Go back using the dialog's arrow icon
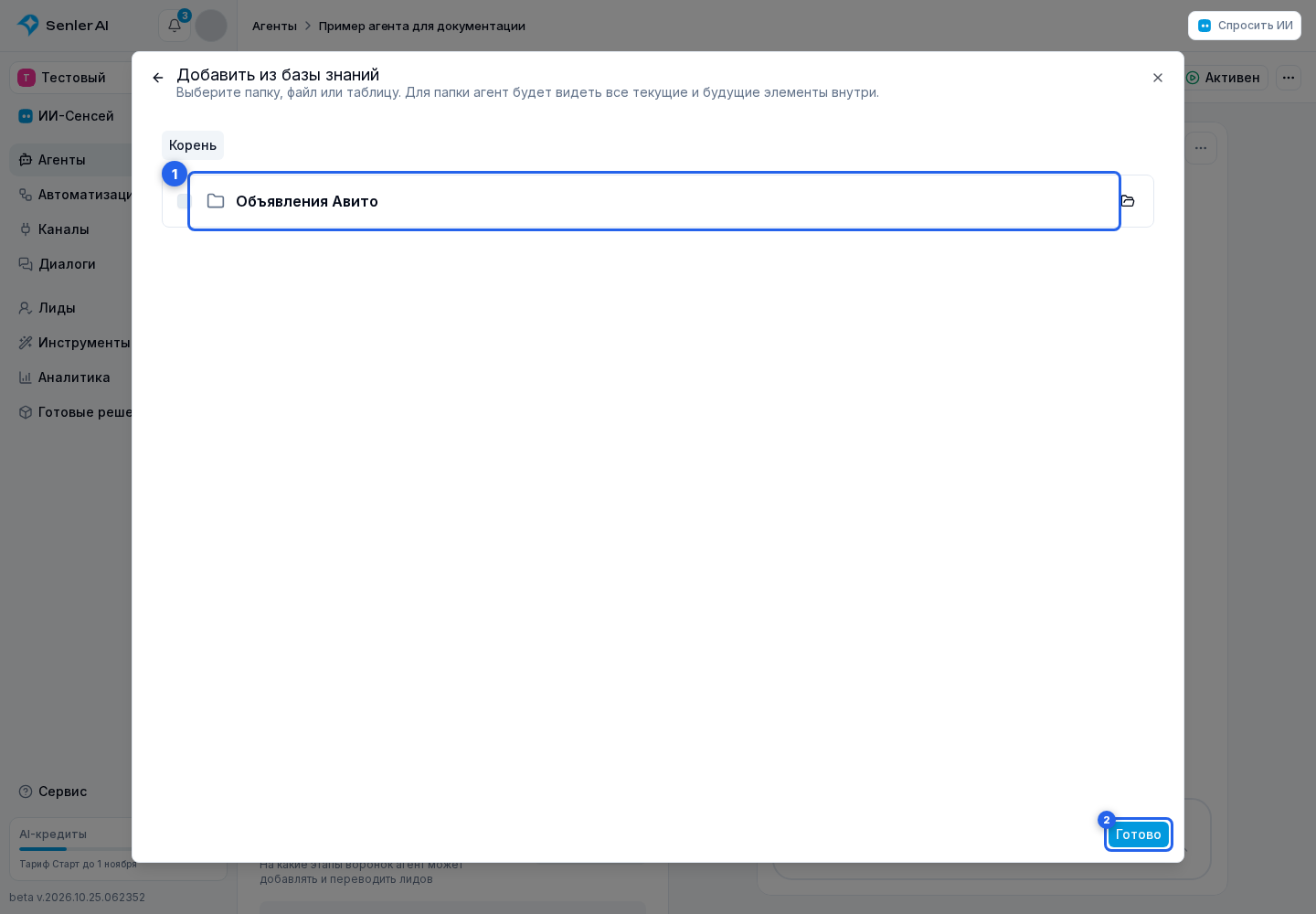The height and width of the screenshot is (914, 1316). [158, 78]
